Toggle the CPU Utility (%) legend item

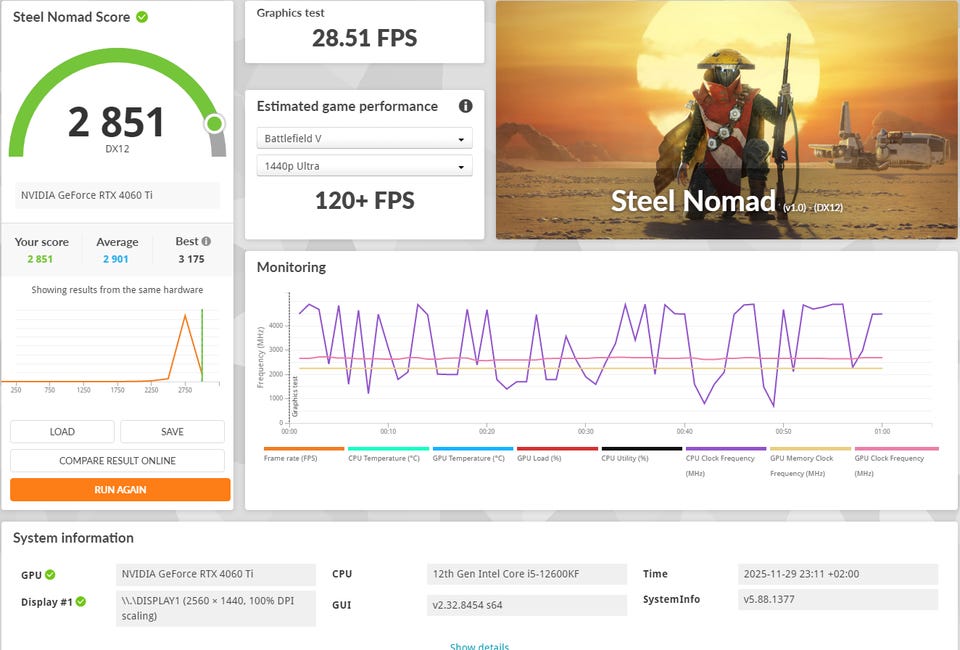(x=642, y=454)
